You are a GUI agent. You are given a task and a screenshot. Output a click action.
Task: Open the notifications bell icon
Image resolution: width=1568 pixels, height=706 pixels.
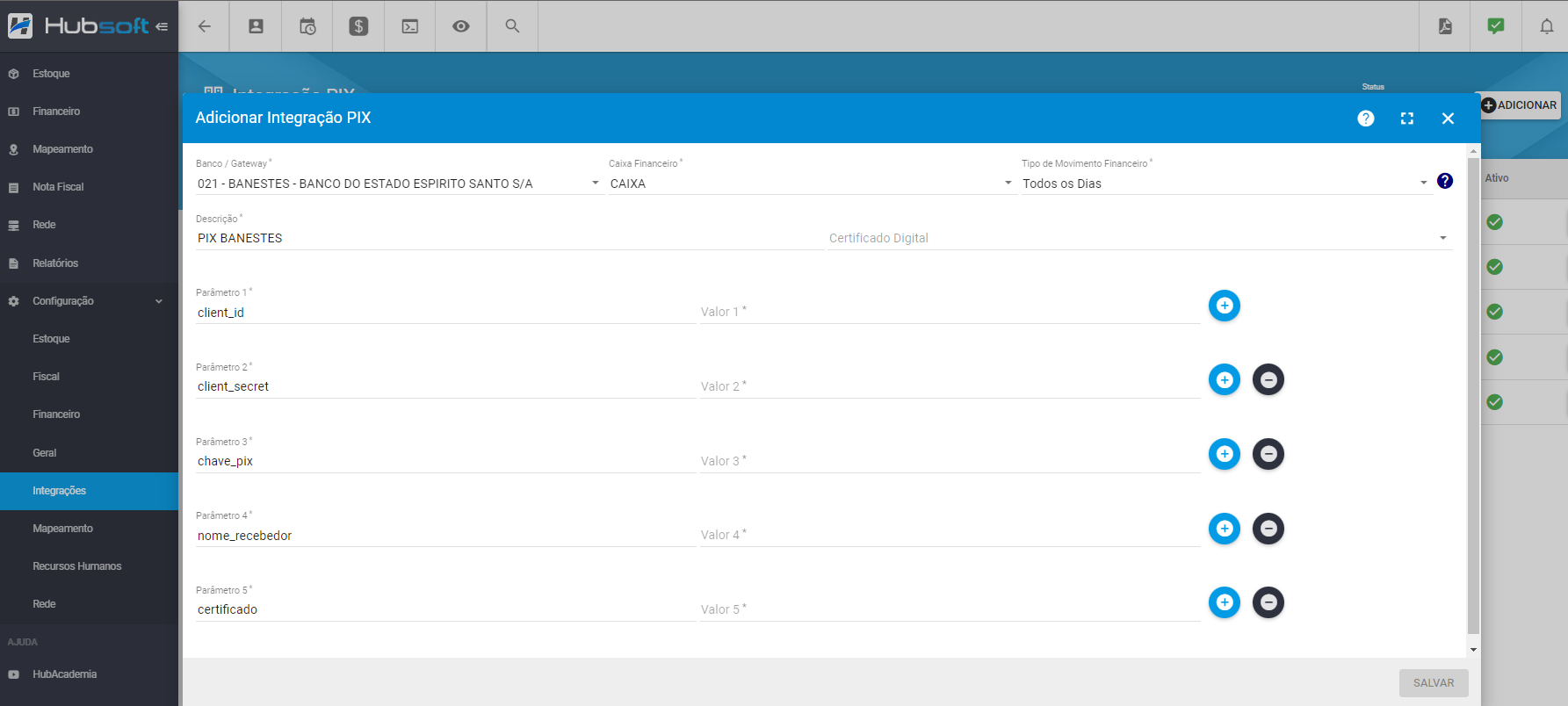pyautogui.click(x=1547, y=26)
